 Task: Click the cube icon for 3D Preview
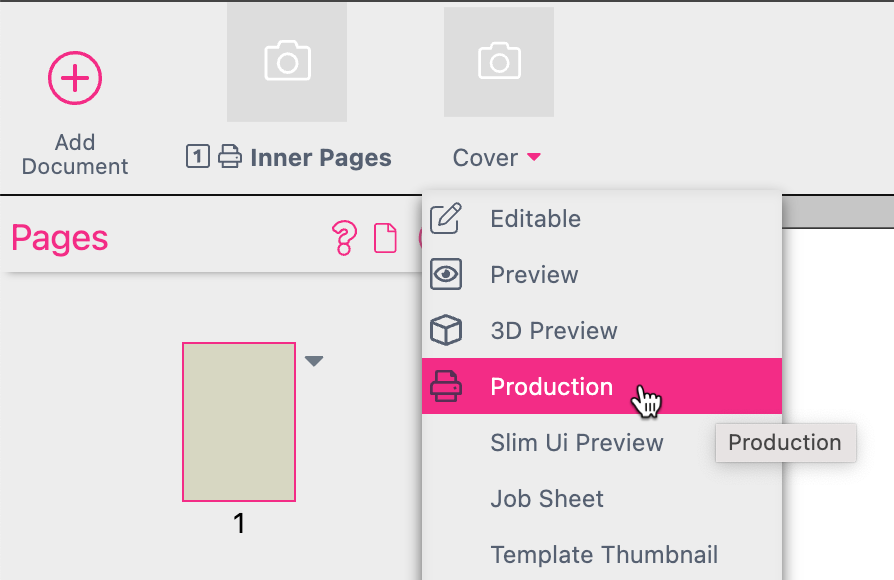click(449, 330)
